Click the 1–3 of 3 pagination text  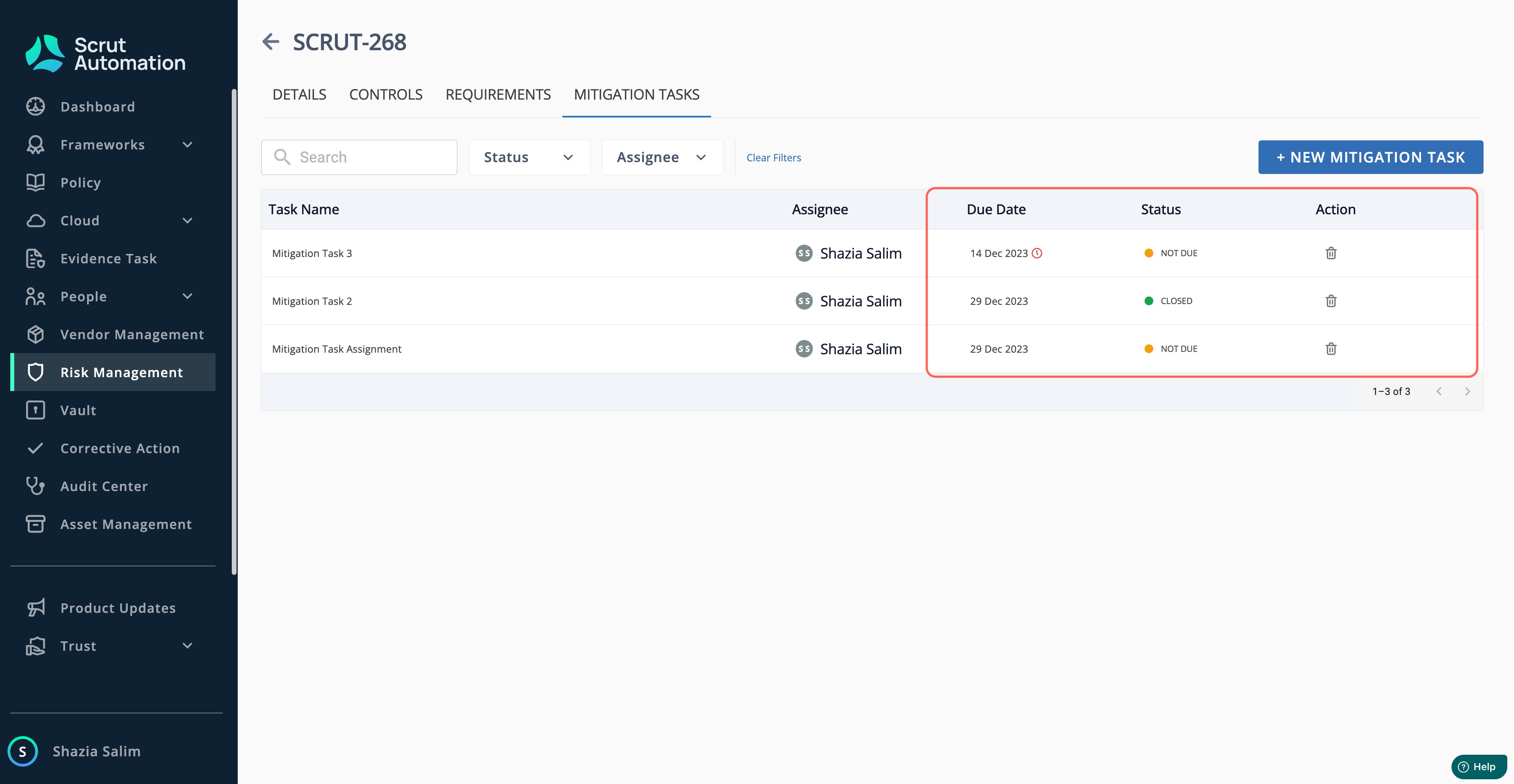1391,391
